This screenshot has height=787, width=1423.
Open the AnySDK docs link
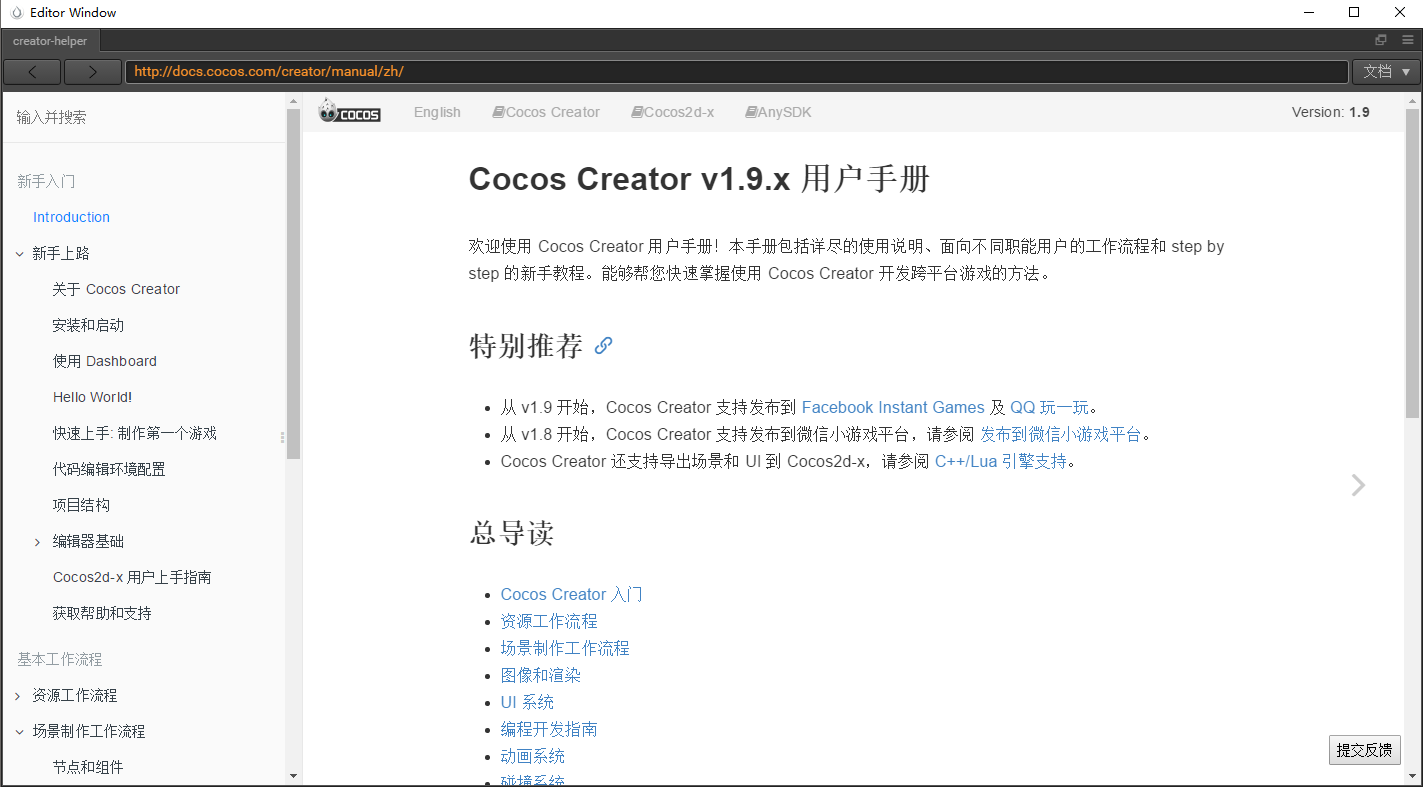pos(778,112)
